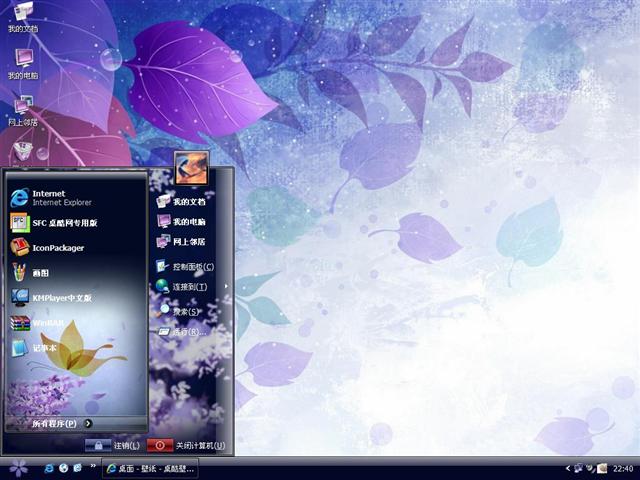Click the flower Start button on the taskbar
The height and width of the screenshot is (480, 640).
pyautogui.click(x=18, y=467)
